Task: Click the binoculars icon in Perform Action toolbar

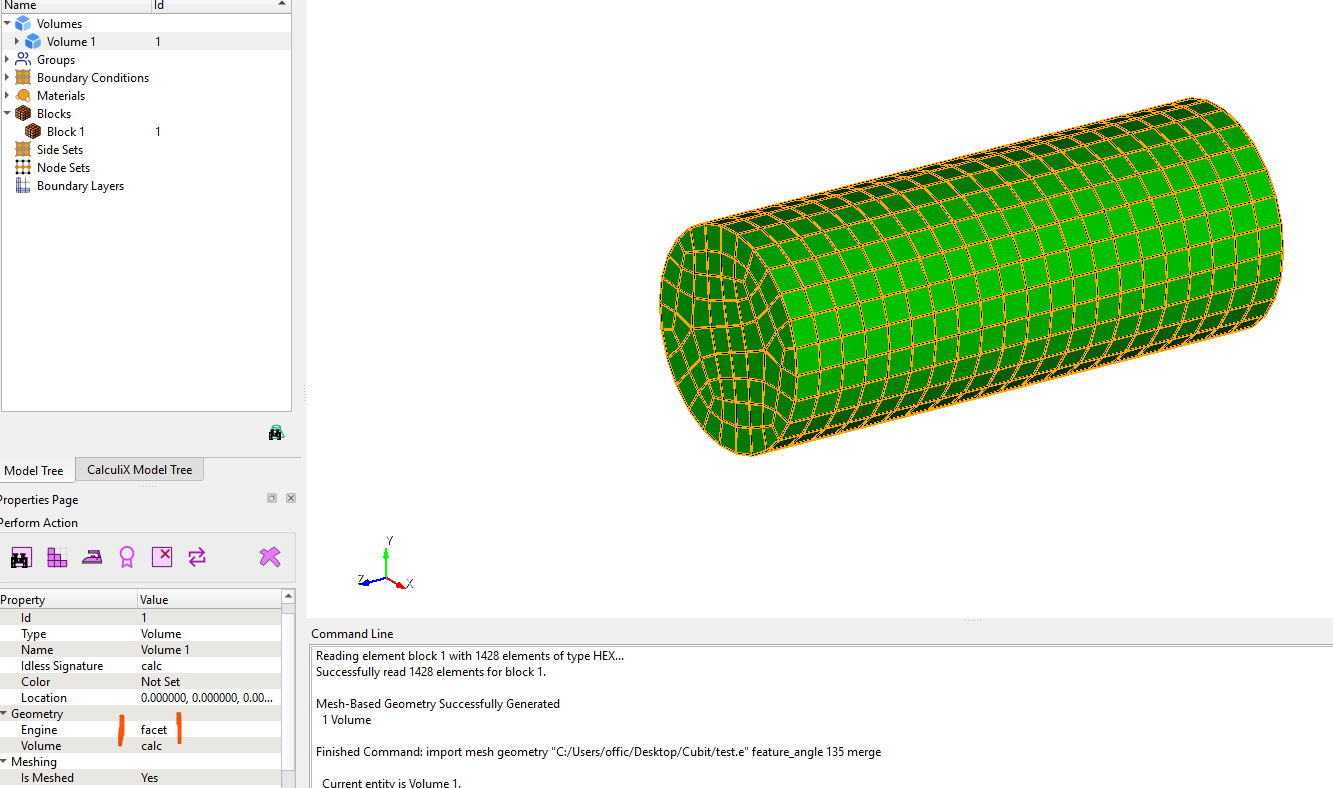Action: point(21,557)
